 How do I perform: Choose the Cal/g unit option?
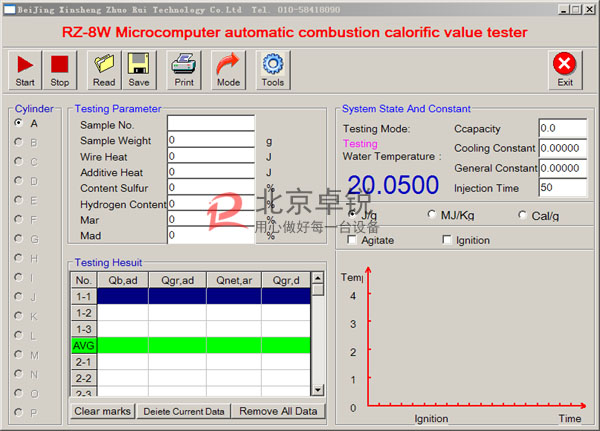coord(522,215)
